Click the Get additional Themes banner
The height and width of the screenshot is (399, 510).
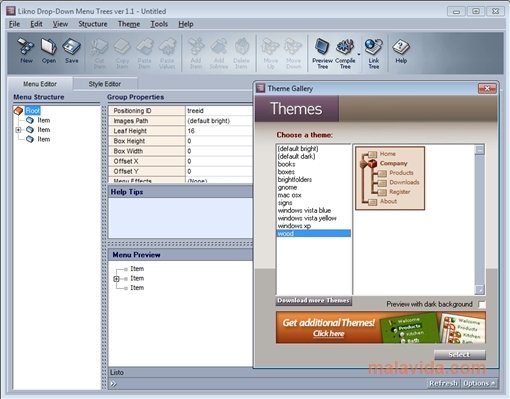click(x=381, y=327)
